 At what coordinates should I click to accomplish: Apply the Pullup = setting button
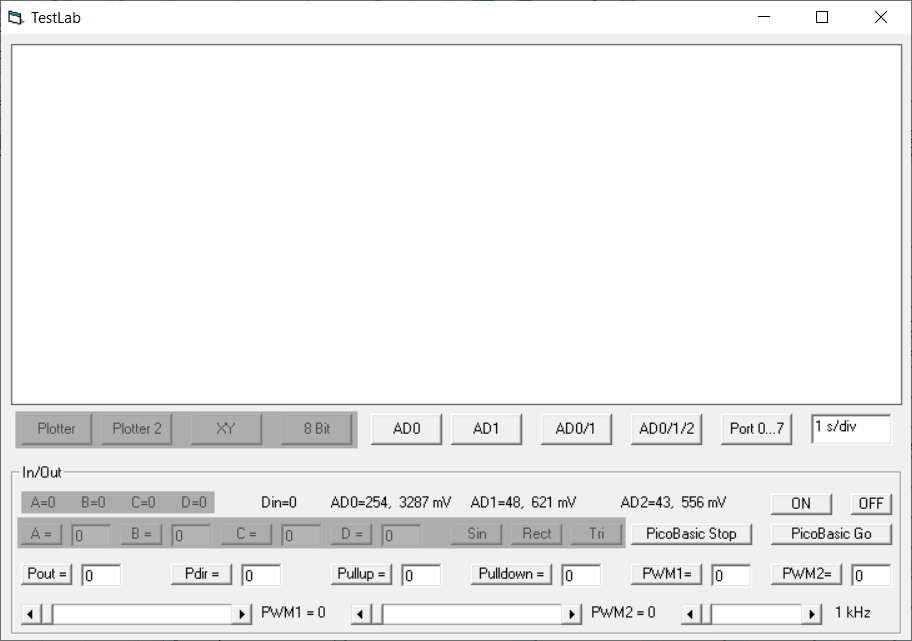[x=362, y=574]
